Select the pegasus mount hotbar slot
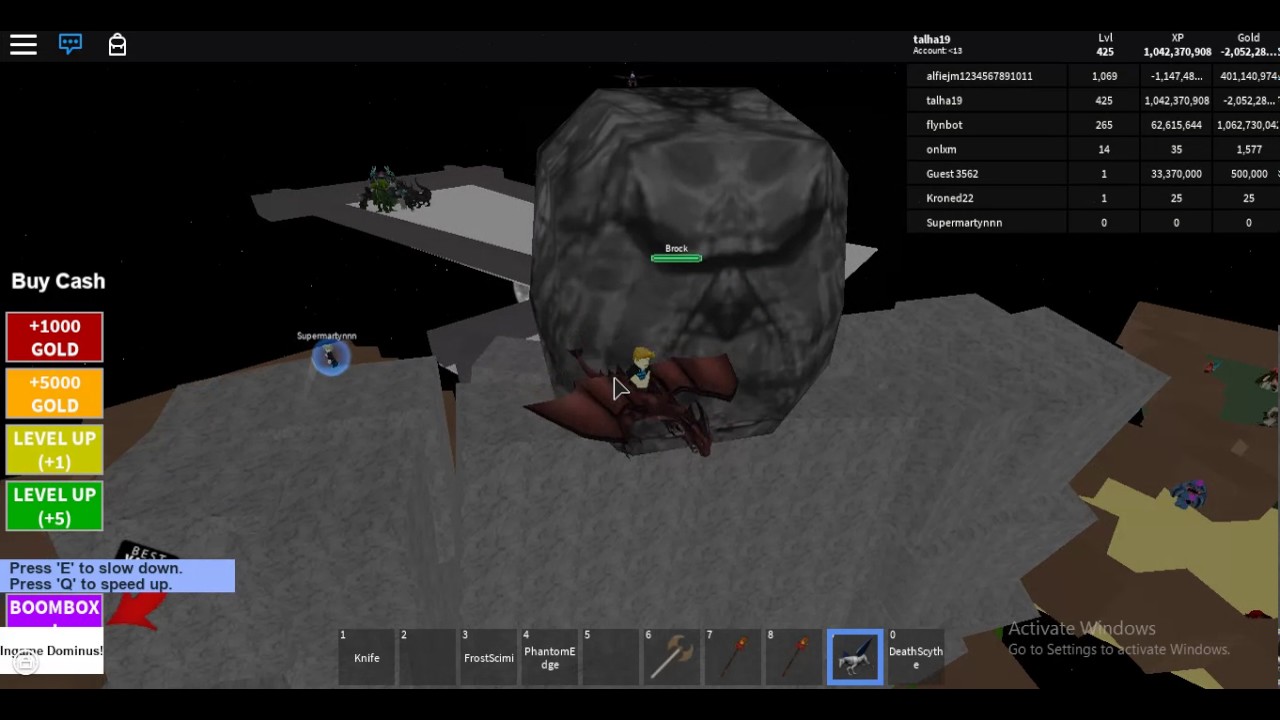 855,657
